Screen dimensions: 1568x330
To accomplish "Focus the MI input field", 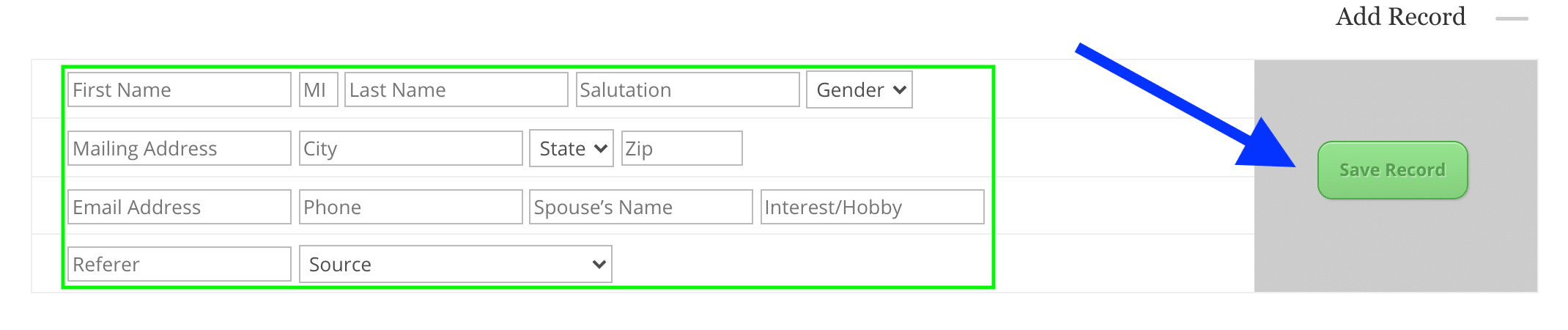I will point(318,89).
